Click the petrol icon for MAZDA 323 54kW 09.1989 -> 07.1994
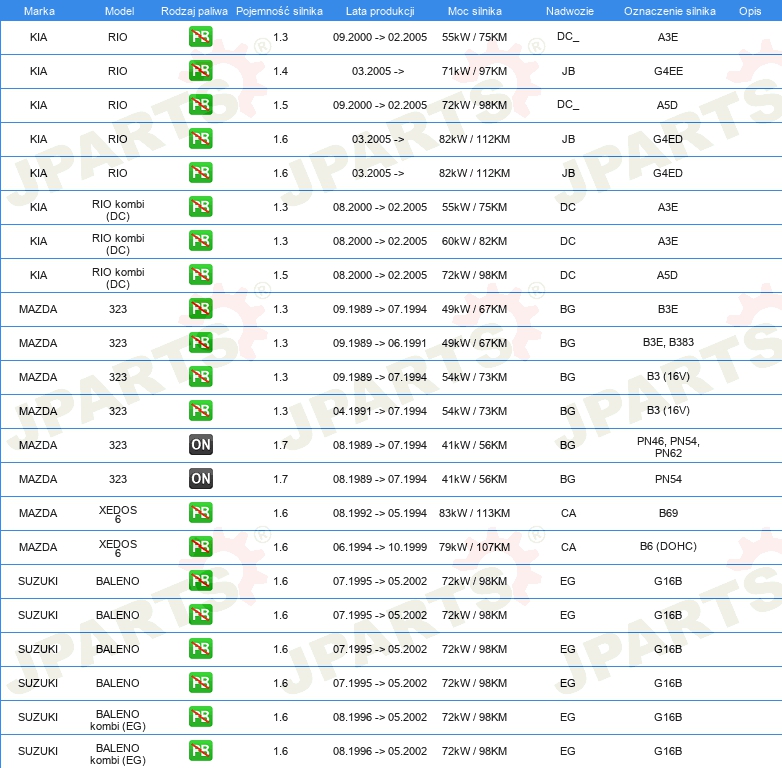 pos(200,377)
